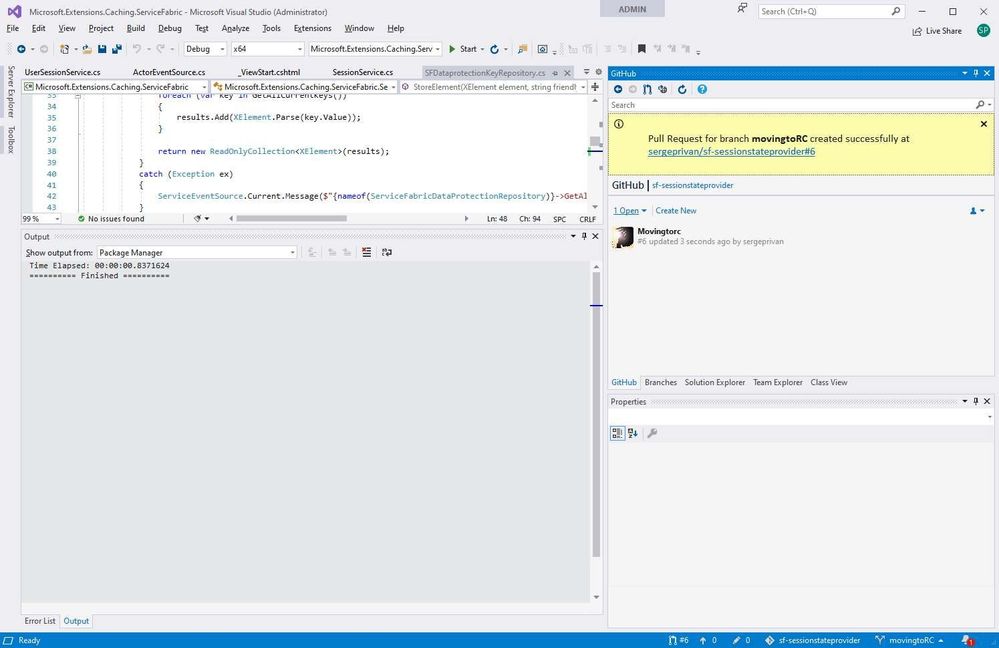Screen dimensions: 999x648
Task: Refresh the GitHub pane
Action: (682, 89)
